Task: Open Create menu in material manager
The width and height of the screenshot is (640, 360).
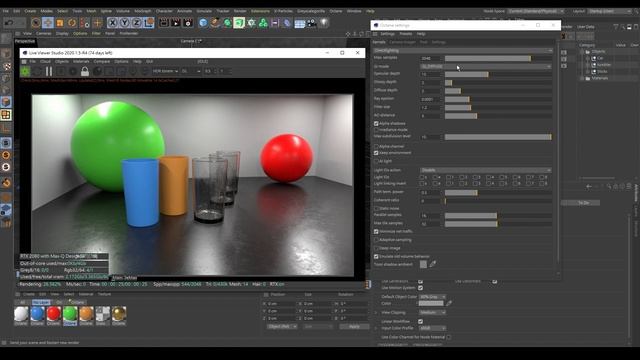Action: [x=29, y=294]
